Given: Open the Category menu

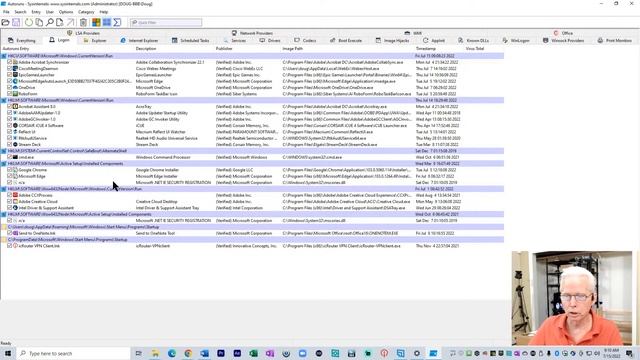Looking at the screenshot, I should point(86,12).
